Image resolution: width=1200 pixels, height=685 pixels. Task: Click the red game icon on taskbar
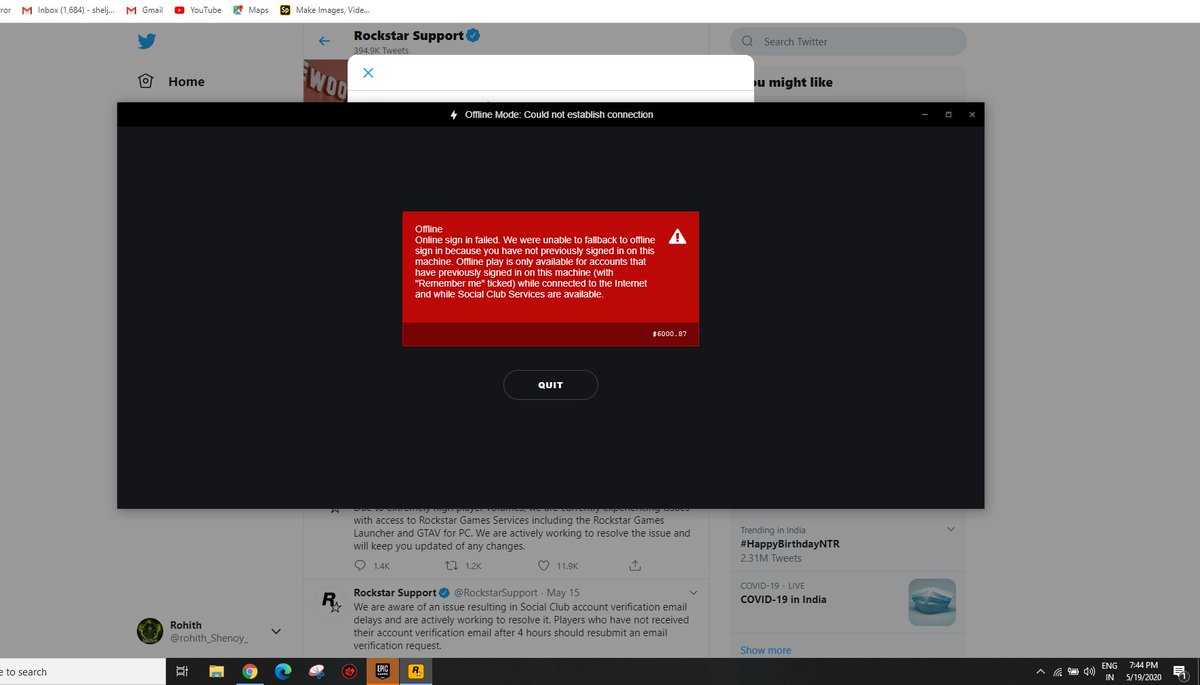(349, 672)
